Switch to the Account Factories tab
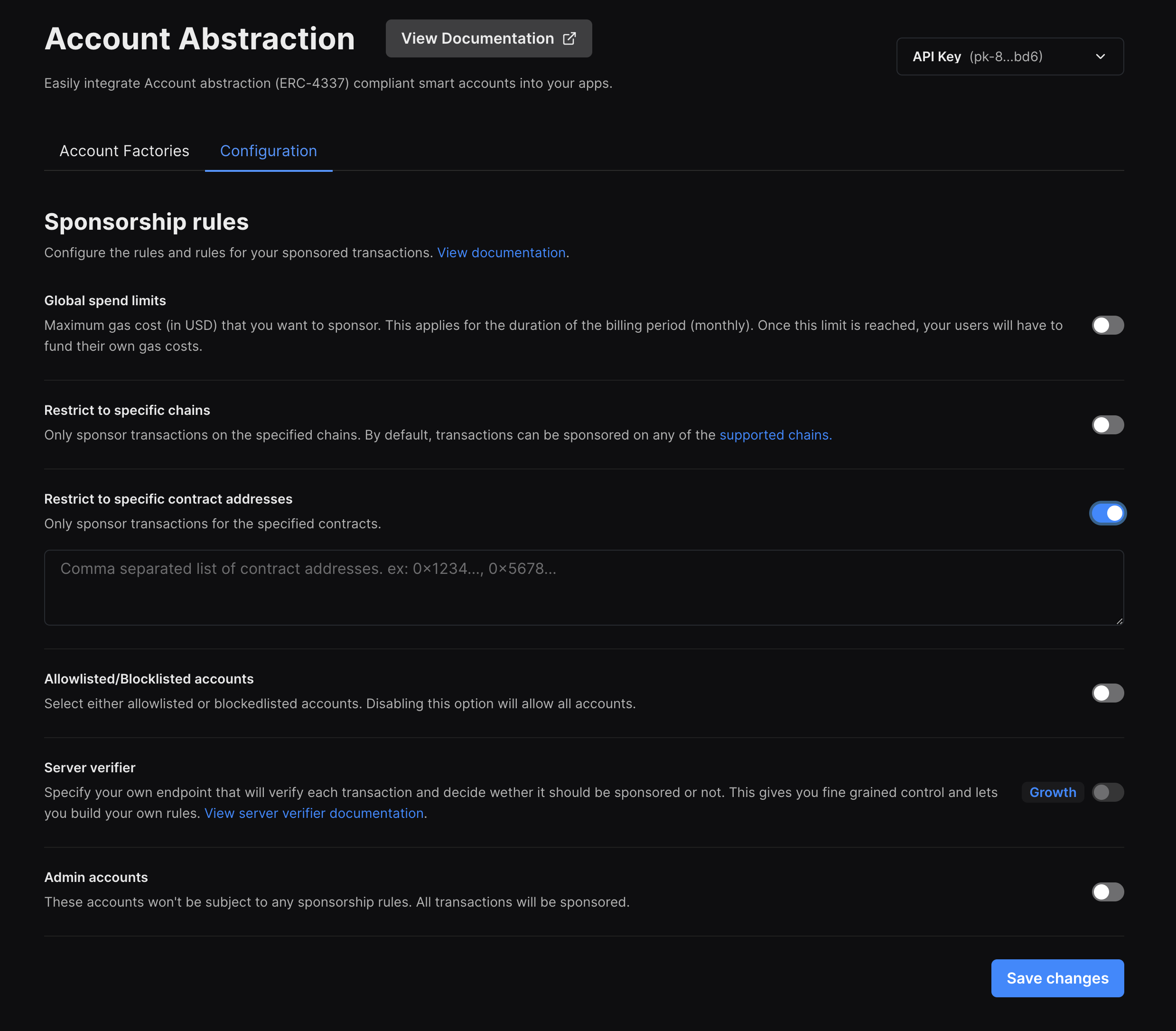1176x1031 pixels. (124, 151)
